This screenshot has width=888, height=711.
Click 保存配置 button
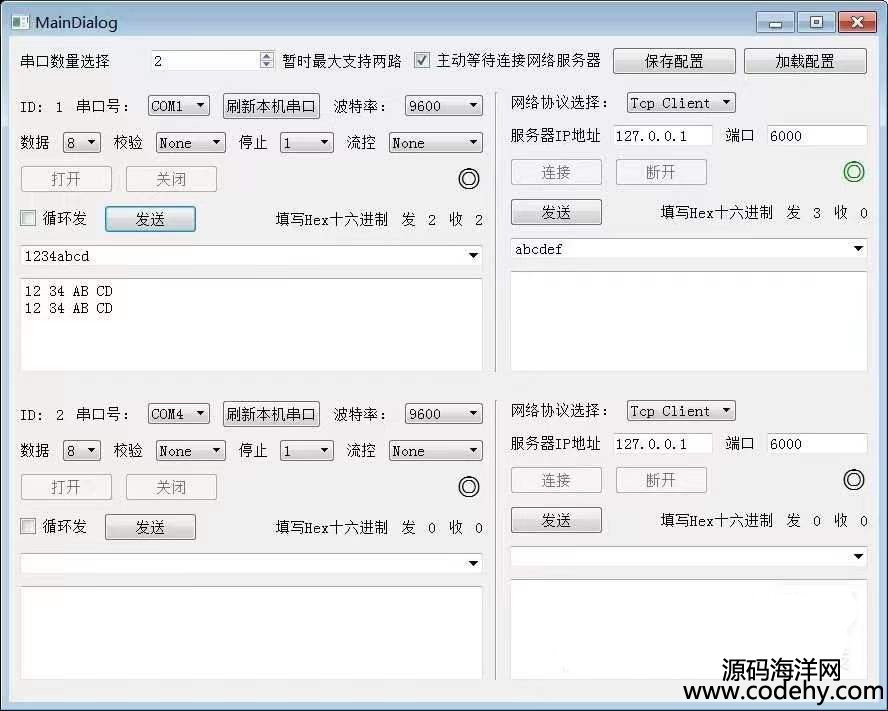tap(674, 61)
